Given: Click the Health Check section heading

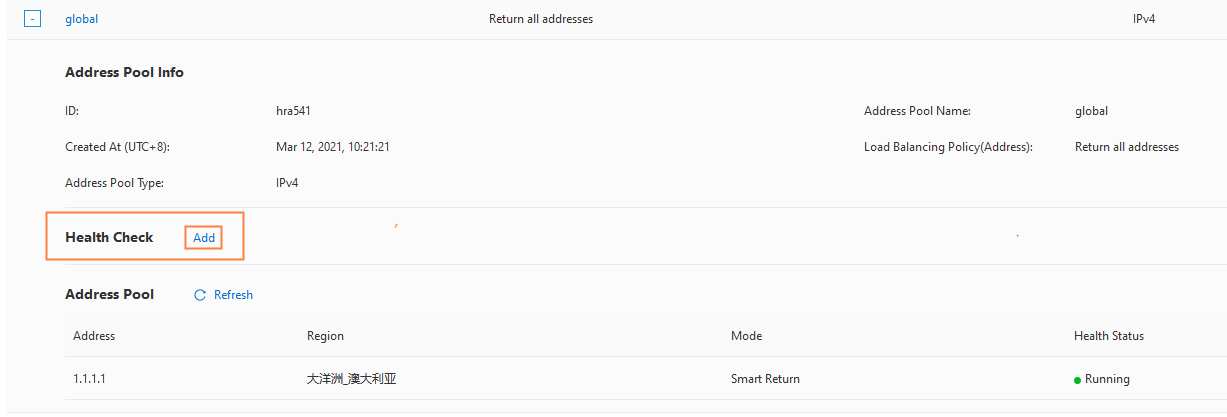Looking at the screenshot, I should click(109, 237).
